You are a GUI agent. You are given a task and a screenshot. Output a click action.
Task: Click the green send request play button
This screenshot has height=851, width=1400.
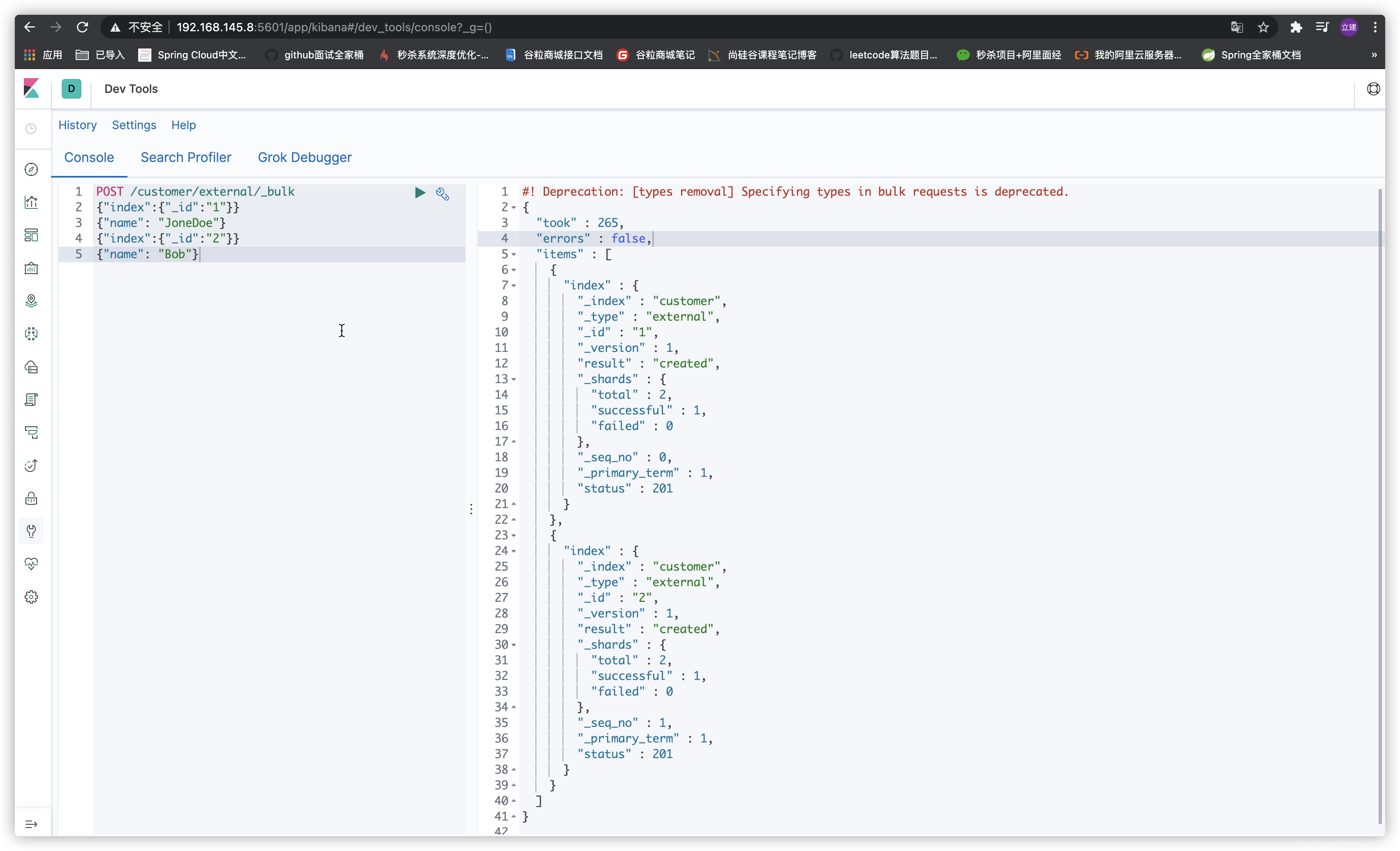[420, 192]
